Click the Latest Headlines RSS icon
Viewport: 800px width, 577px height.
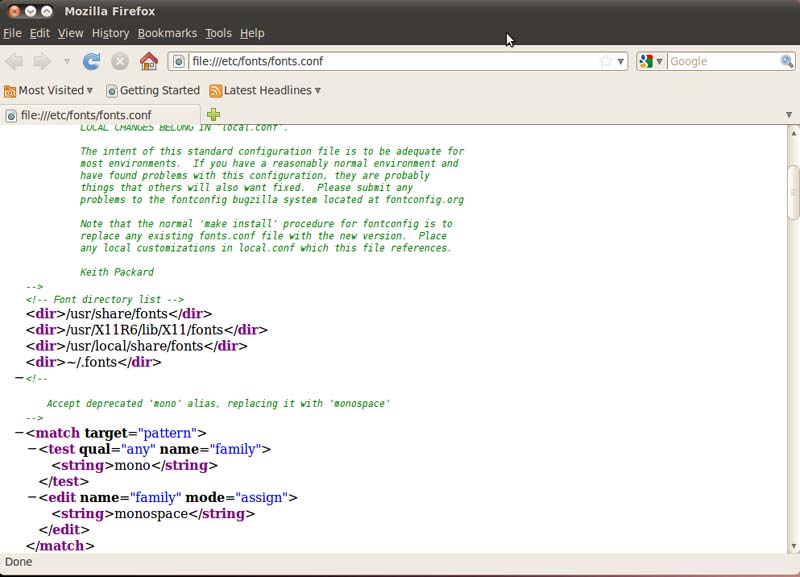[x=216, y=91]
